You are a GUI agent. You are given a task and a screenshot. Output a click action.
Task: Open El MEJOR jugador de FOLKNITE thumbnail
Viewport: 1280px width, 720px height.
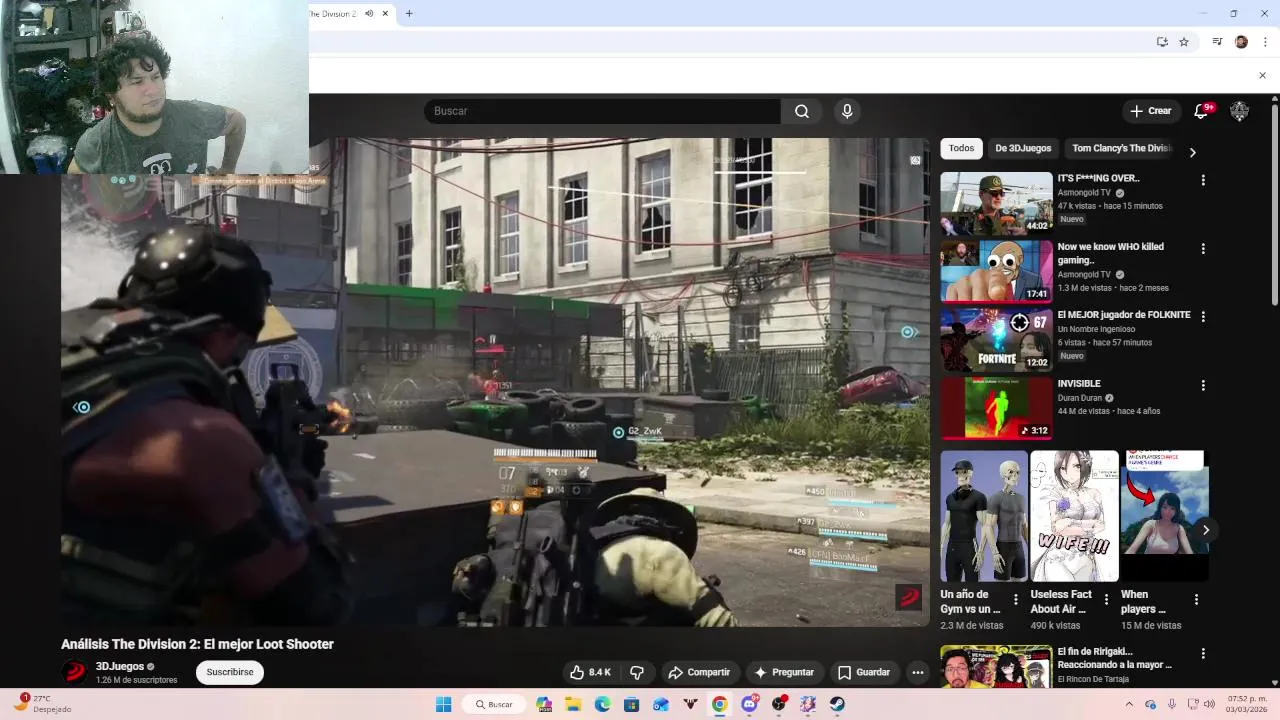coord(996,339)
